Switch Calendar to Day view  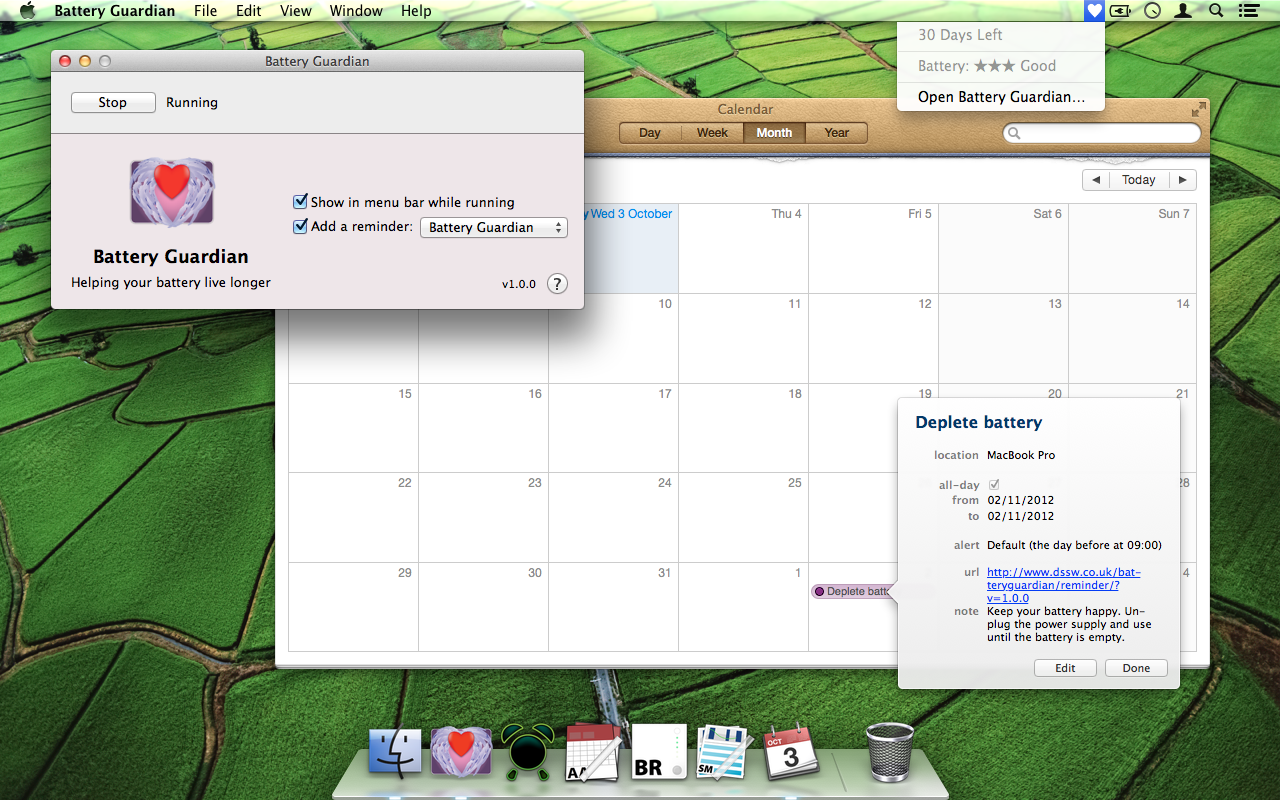(x=650, y=133)
